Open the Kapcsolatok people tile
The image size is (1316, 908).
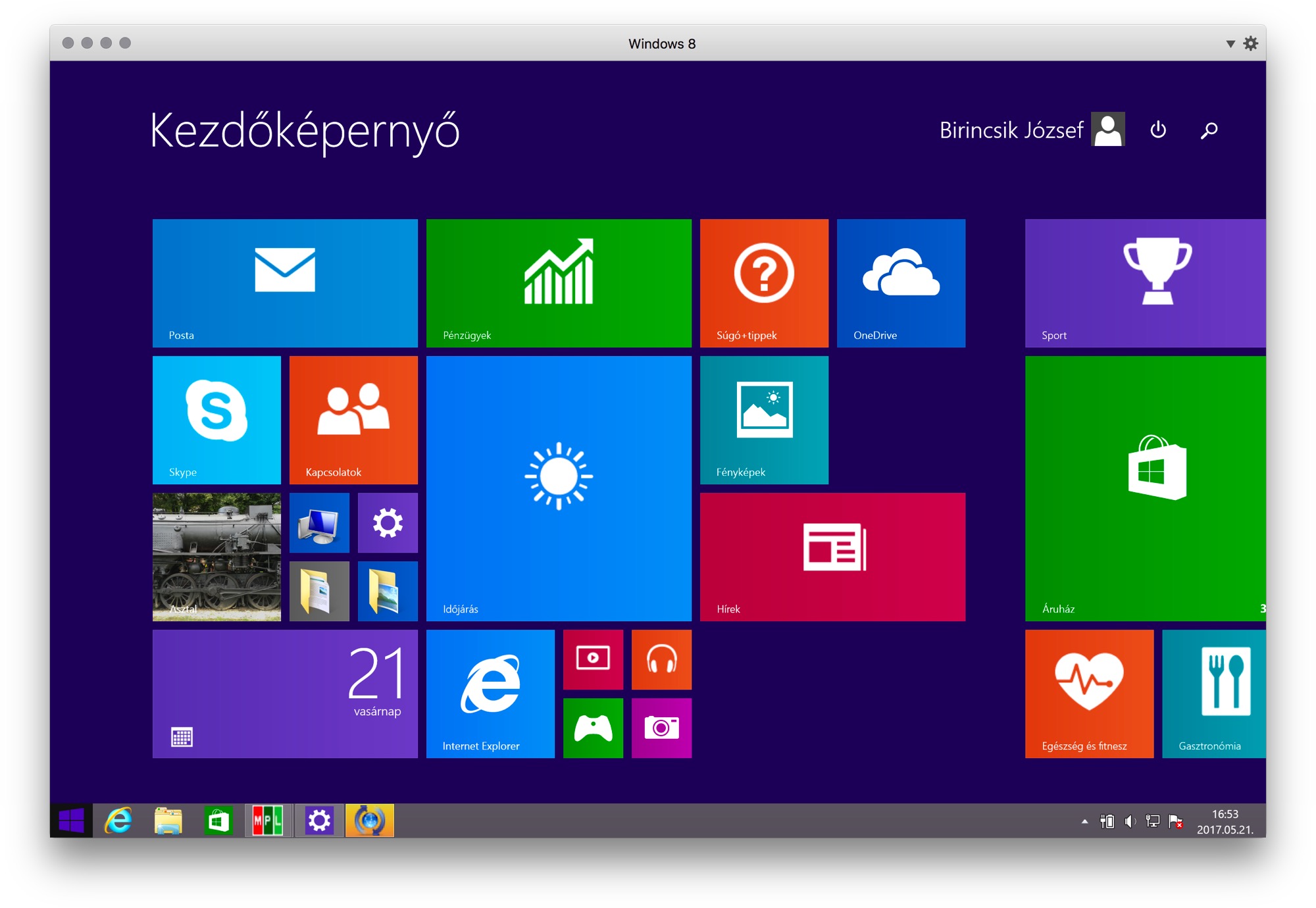(353, 420)
